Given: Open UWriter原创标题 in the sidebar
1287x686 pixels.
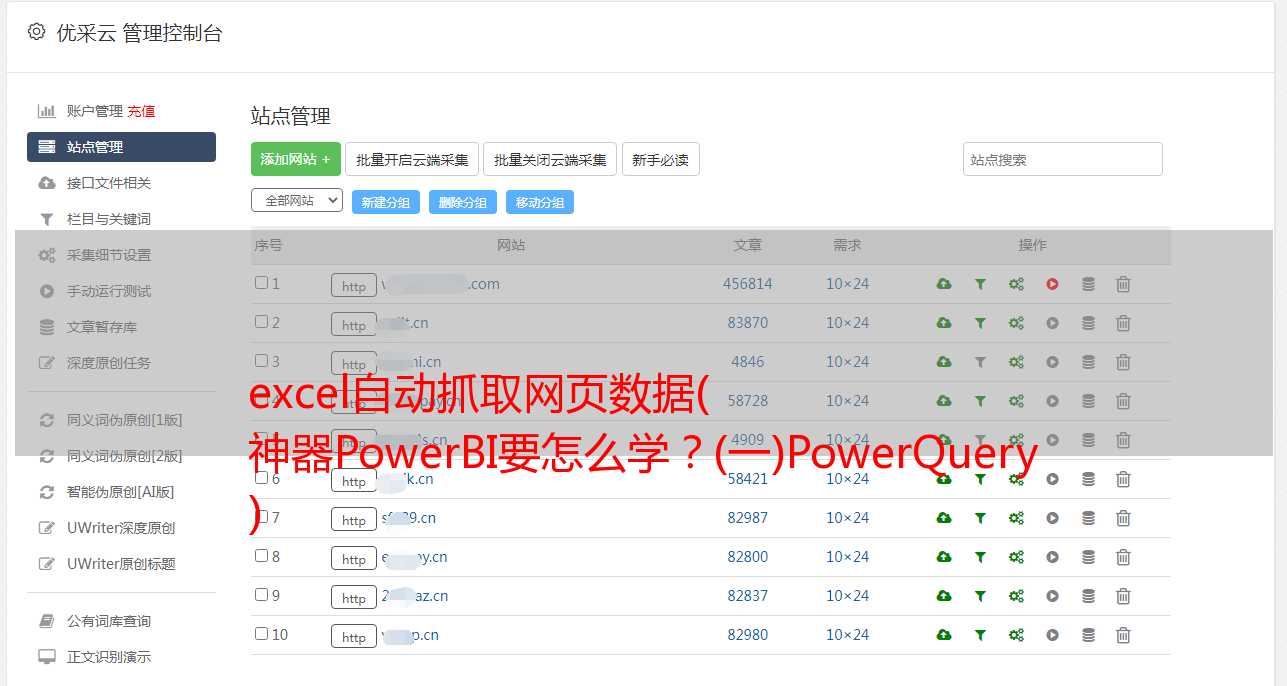Looking at the screenshot, I should point(121,564).
